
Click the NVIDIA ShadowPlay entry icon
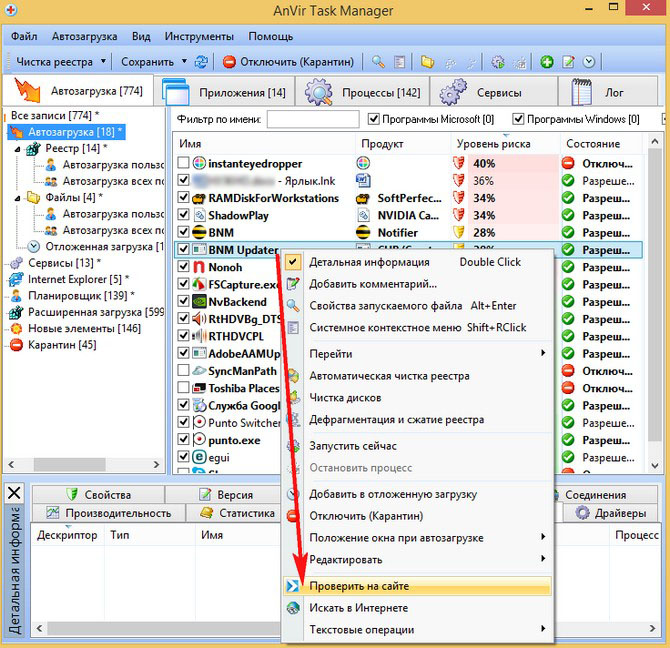point(198,215)
